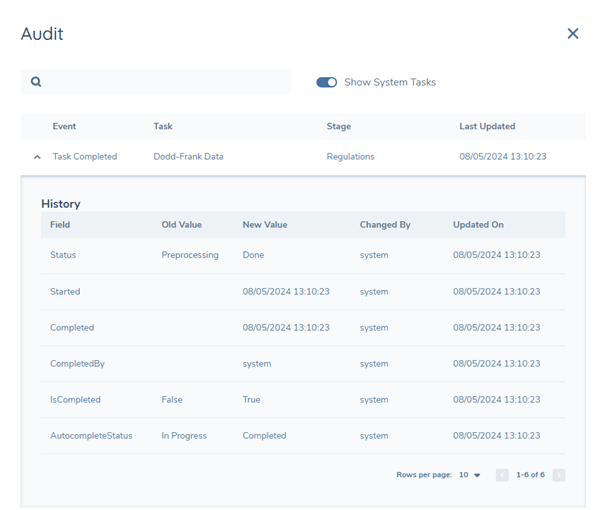The image size is (602, 510).
Task: Select the CompletedBy field row
Action: (x=303, y=364)
